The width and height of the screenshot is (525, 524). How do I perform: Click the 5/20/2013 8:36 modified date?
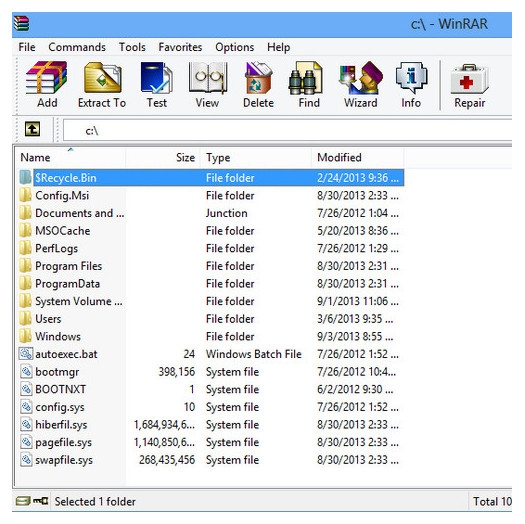(x=358, y=230)
